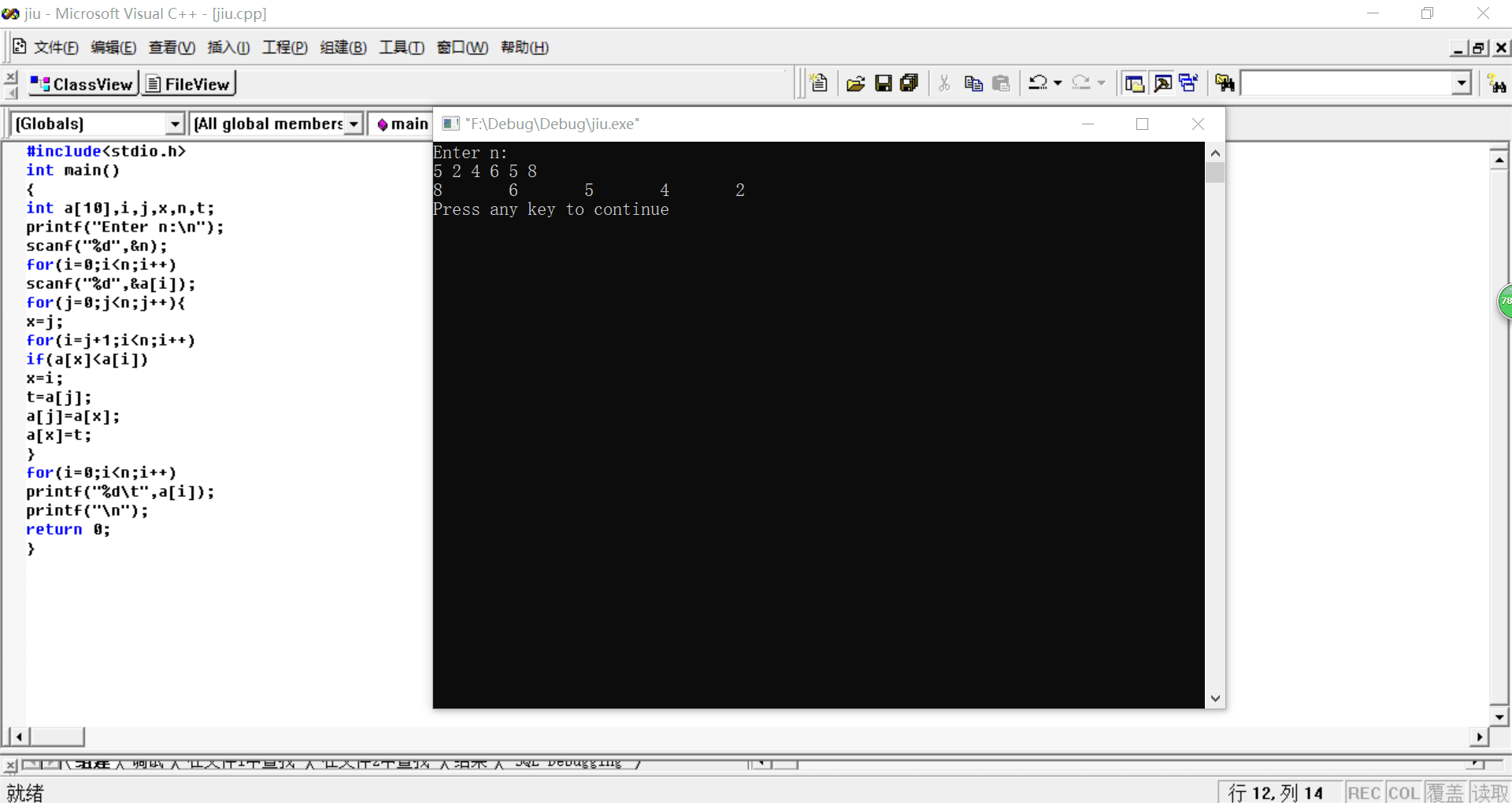Close the jiu.cpp document window
The height and width of the screenshot is (803, 1512).
click(1501, 48)
